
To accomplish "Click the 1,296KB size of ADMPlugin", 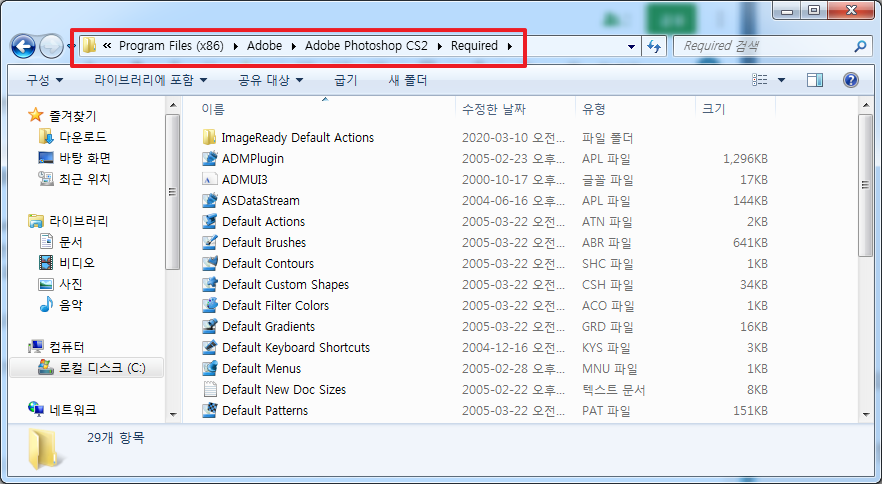I will pos(745,159).
